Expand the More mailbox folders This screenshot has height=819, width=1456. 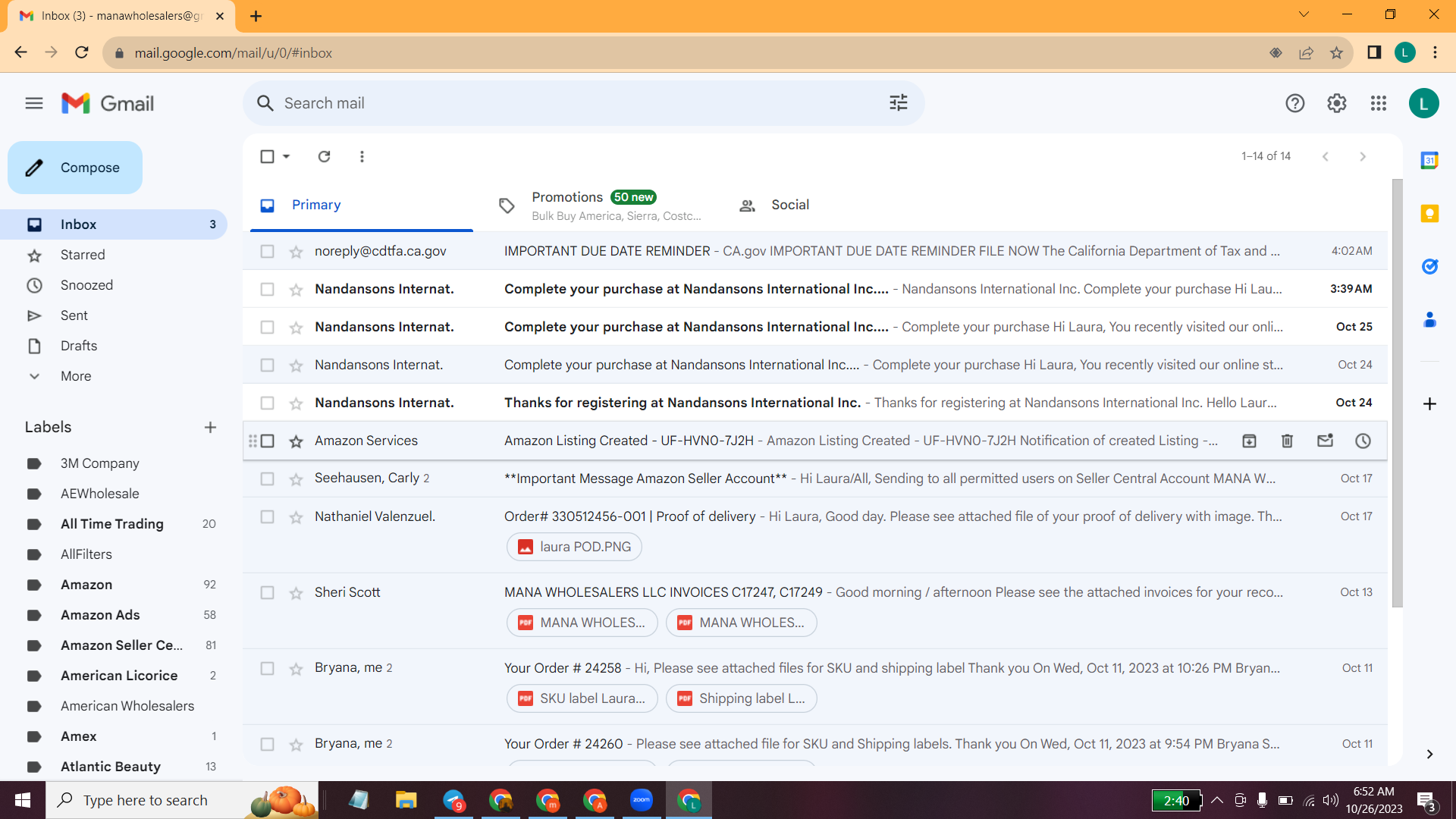click(76, 376)
